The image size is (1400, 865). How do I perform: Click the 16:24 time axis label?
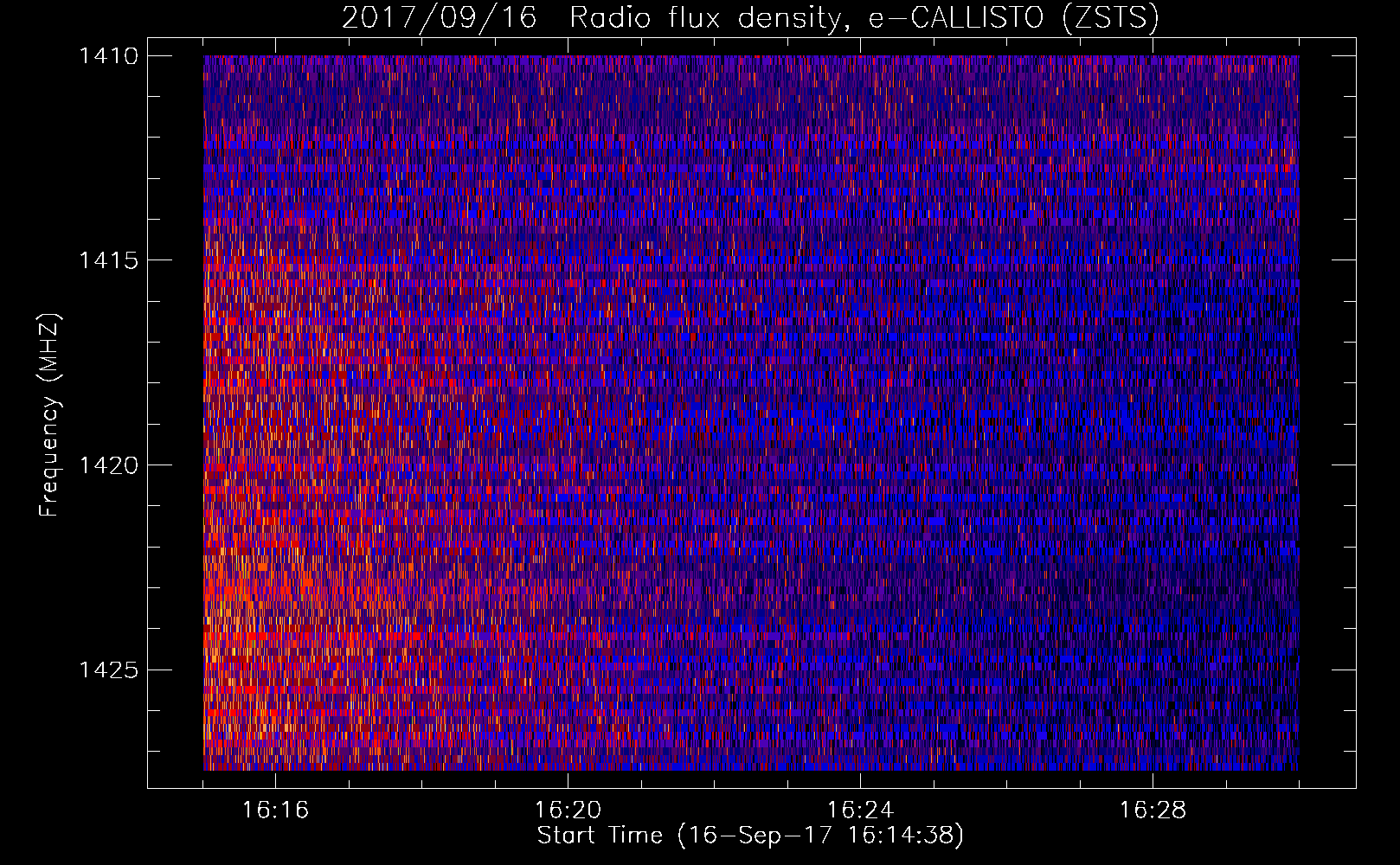point(861,811)
